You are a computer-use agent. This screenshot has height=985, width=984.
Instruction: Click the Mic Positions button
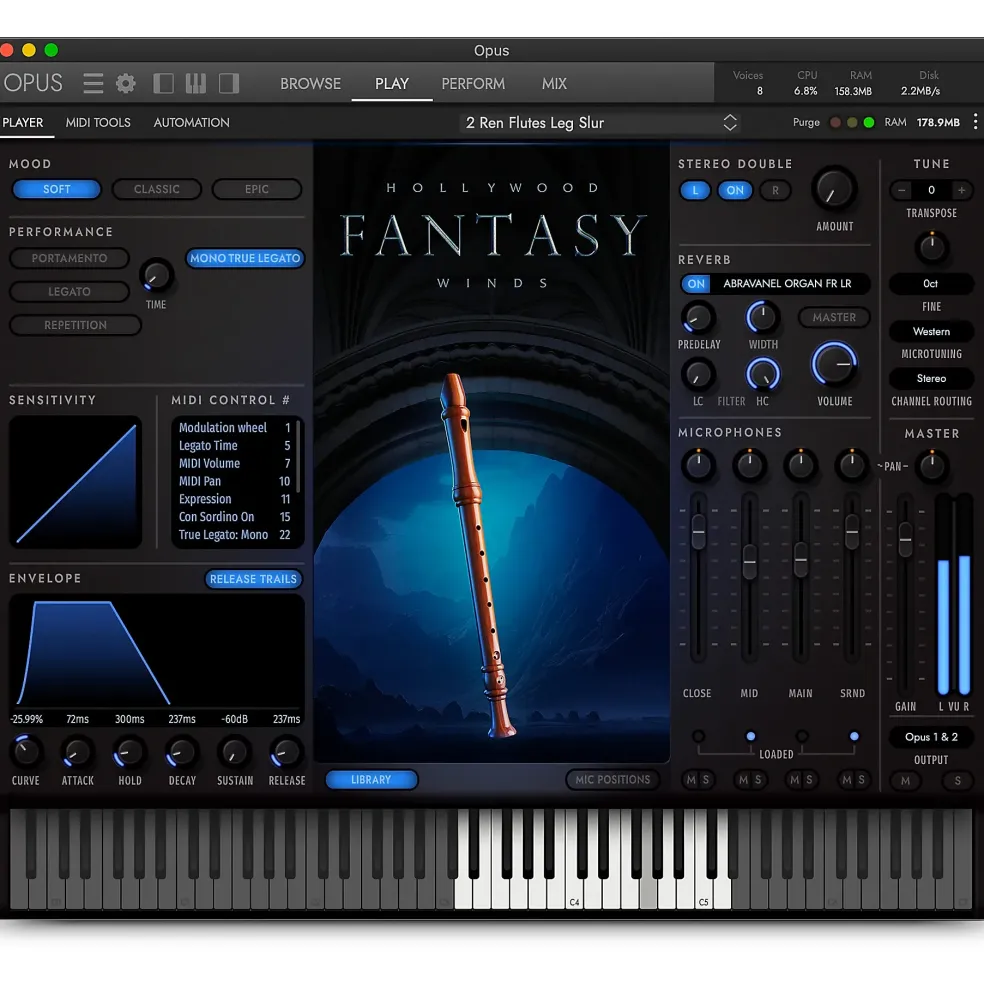(613, 780)
